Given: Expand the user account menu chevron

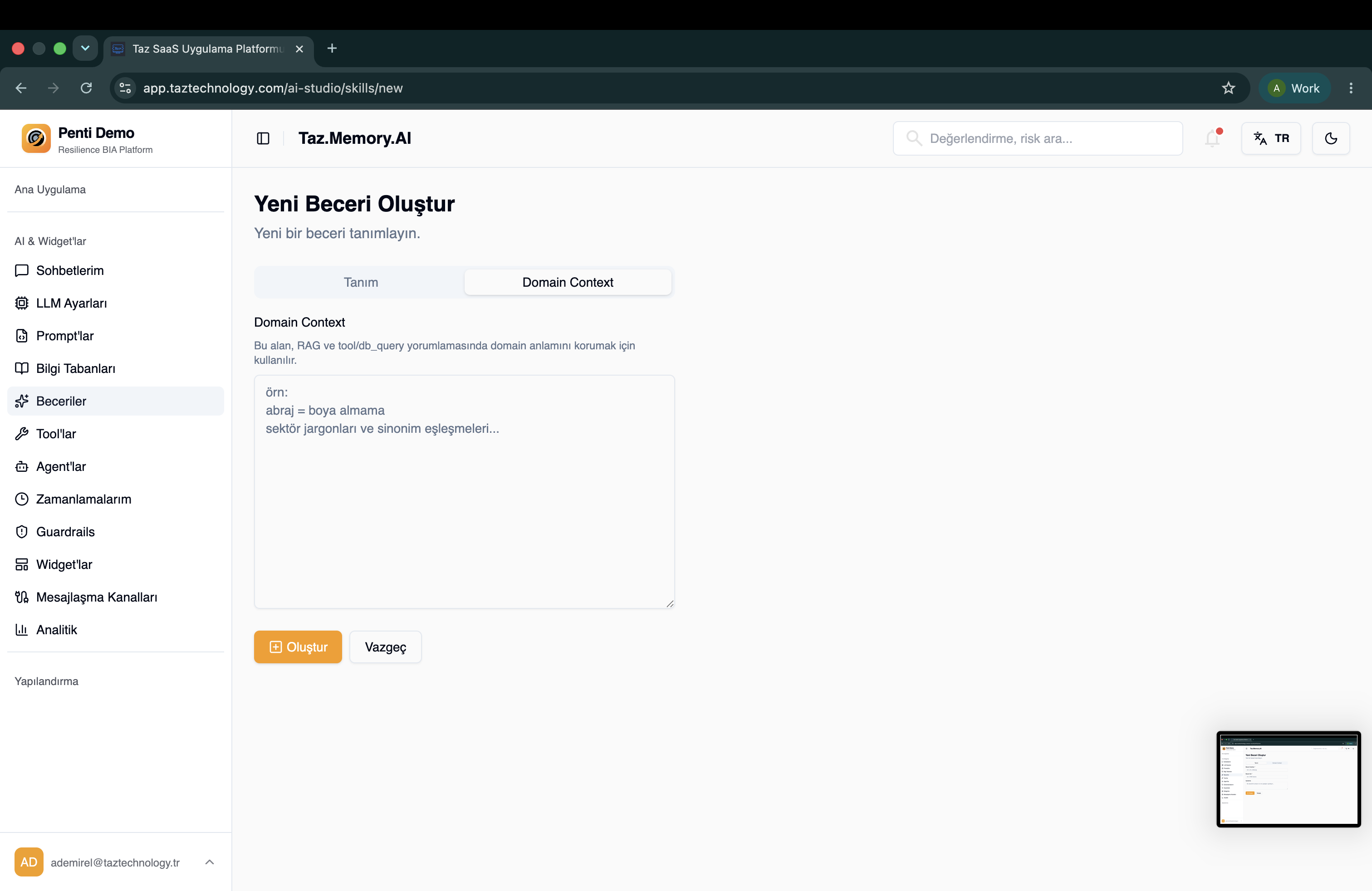Looking at the screenshot, I should click(210, 862).
